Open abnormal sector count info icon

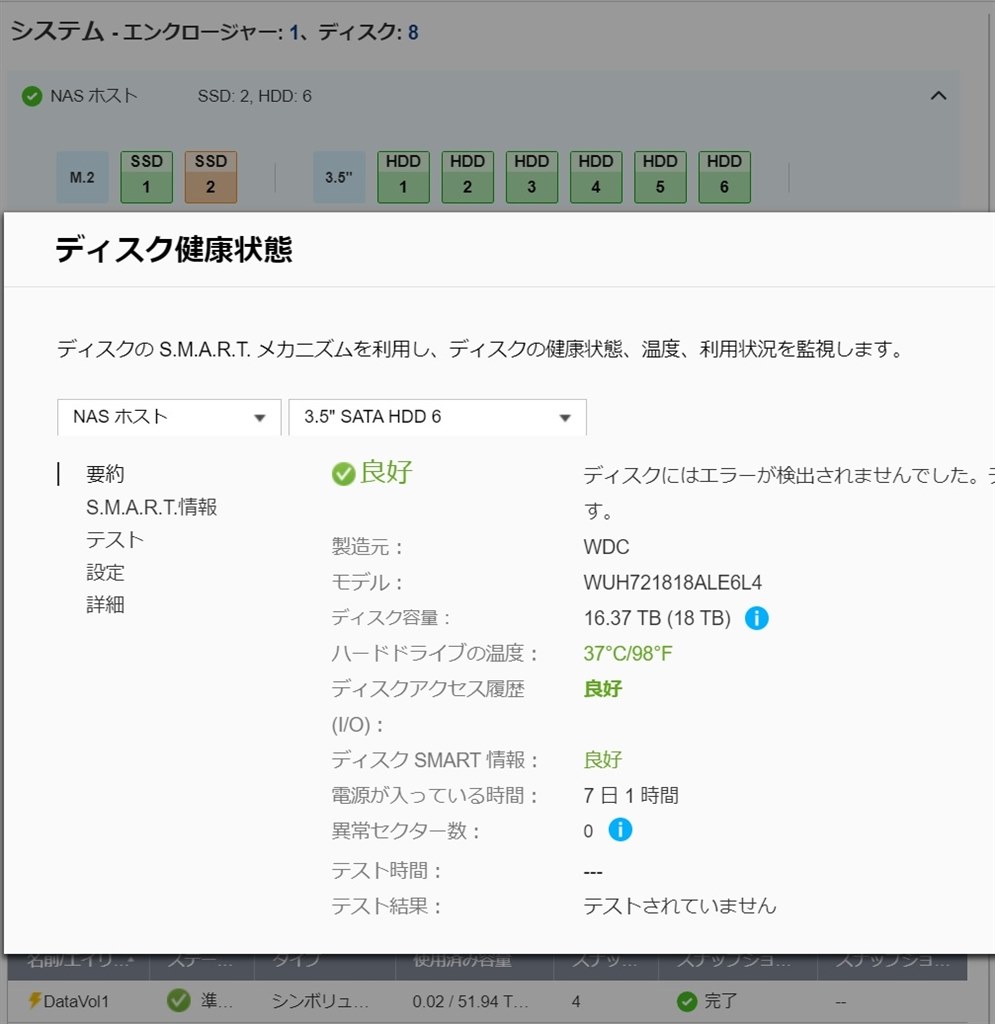620,829
